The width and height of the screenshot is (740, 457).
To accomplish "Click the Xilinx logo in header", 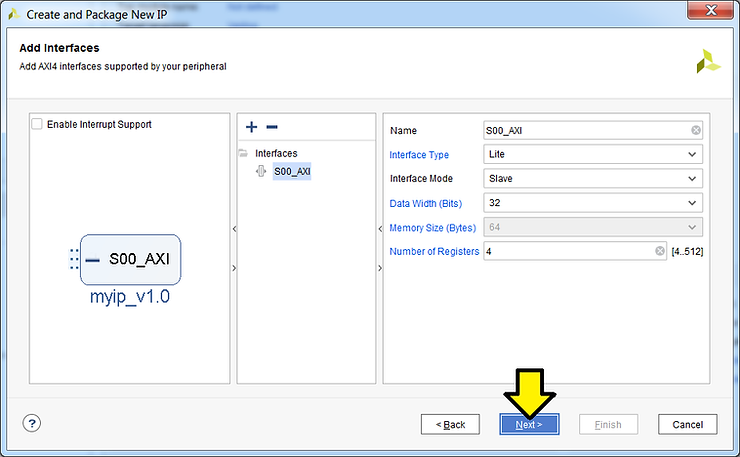I will [x=708, y=61].
